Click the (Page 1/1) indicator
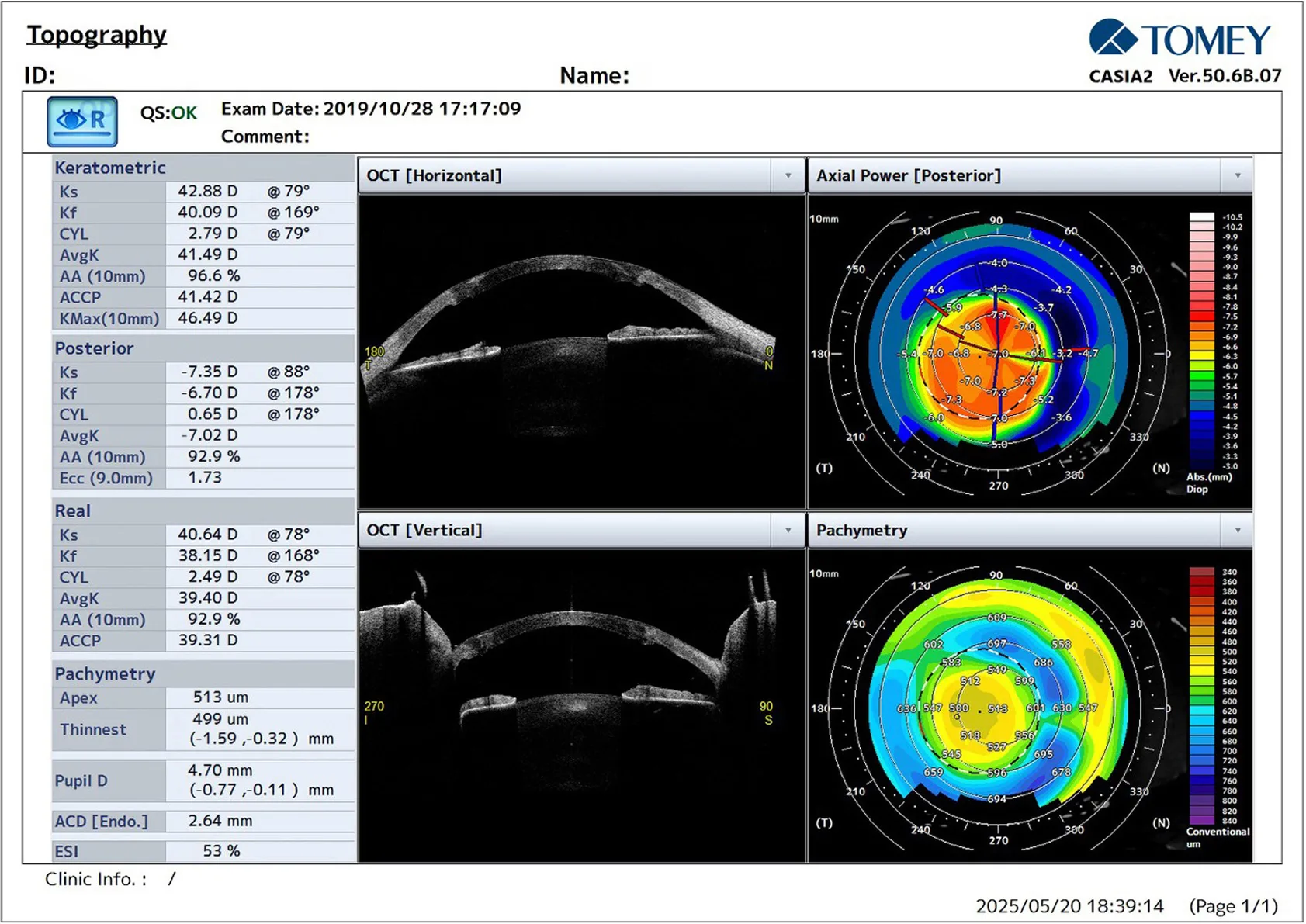The image size is (1306, 924). click(x=1234, y=906)
